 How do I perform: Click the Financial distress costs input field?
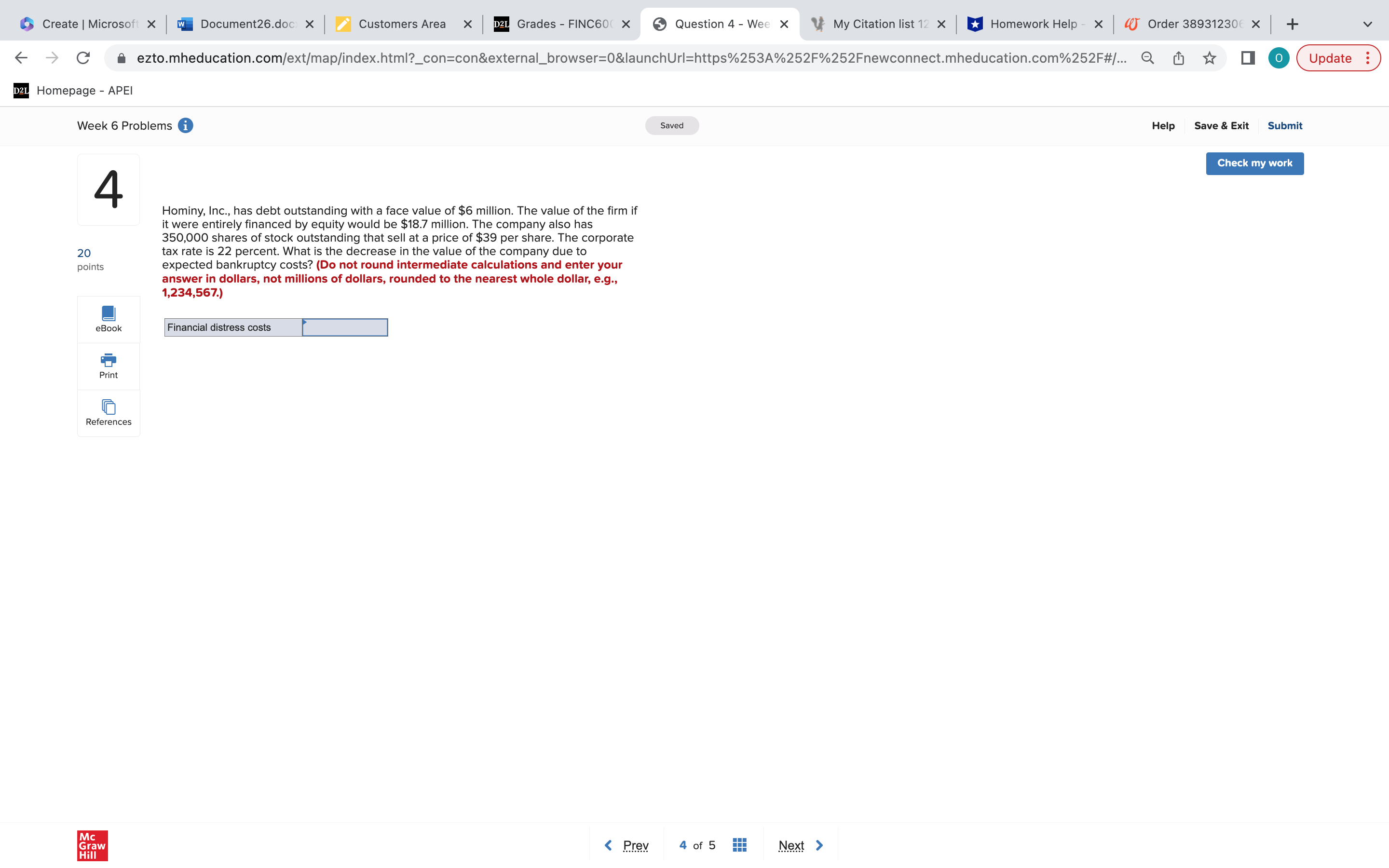click(344, 326)
